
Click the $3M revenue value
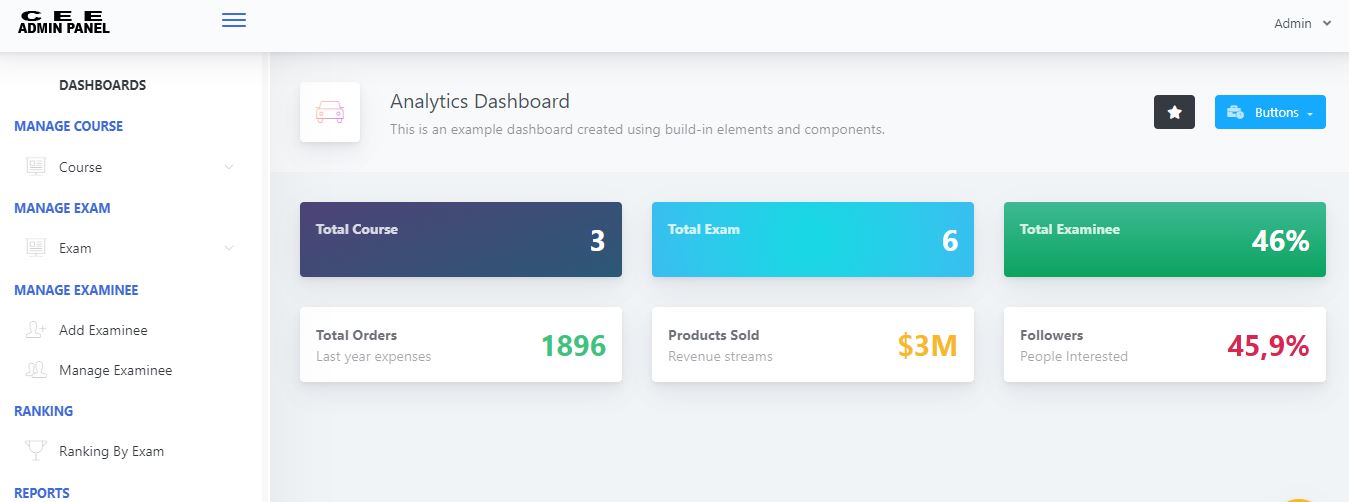(927, 346)
